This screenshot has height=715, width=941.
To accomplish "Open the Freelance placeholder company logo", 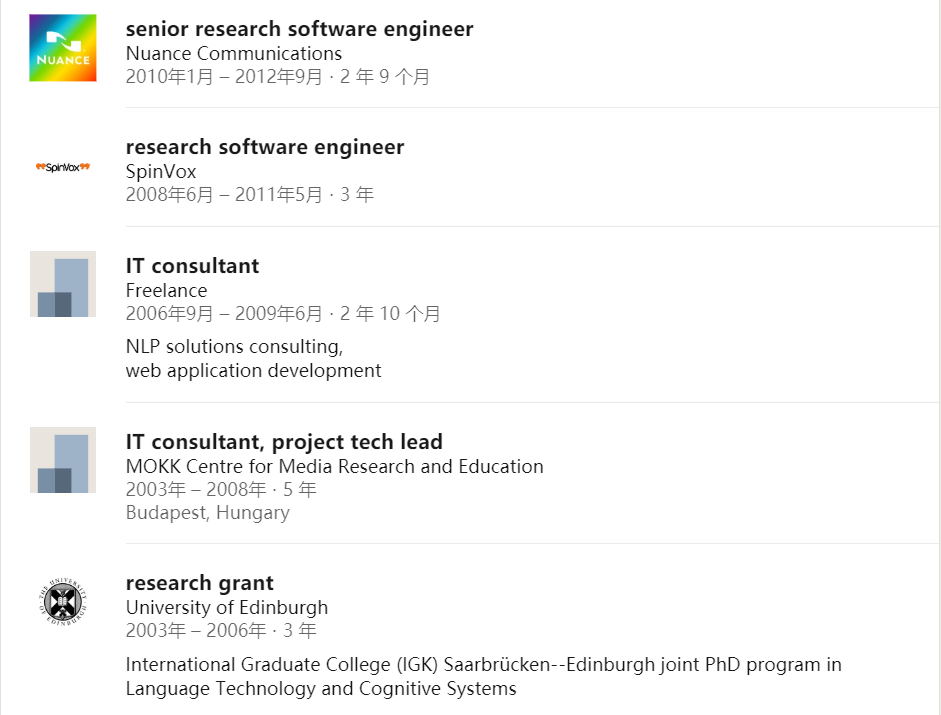I will (63, 285).
